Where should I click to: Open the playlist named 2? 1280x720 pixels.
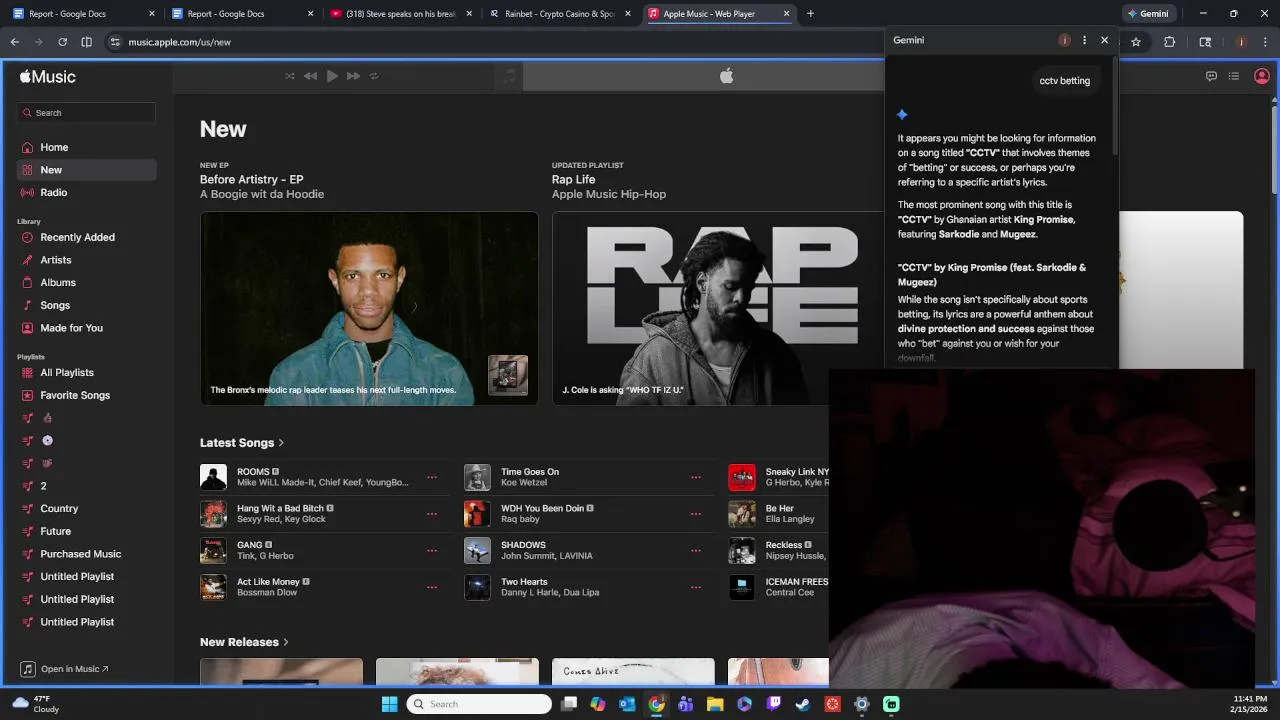(86, 486)
